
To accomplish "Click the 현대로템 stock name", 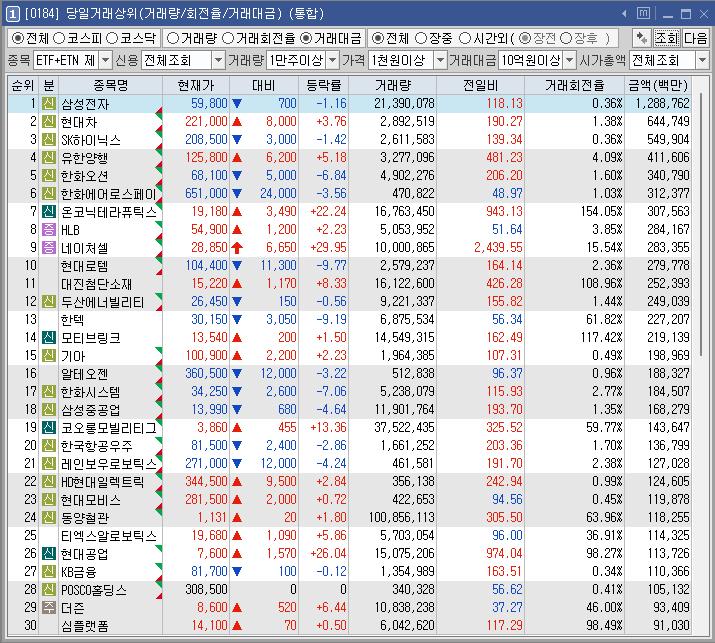I will [x=85, y=266].
